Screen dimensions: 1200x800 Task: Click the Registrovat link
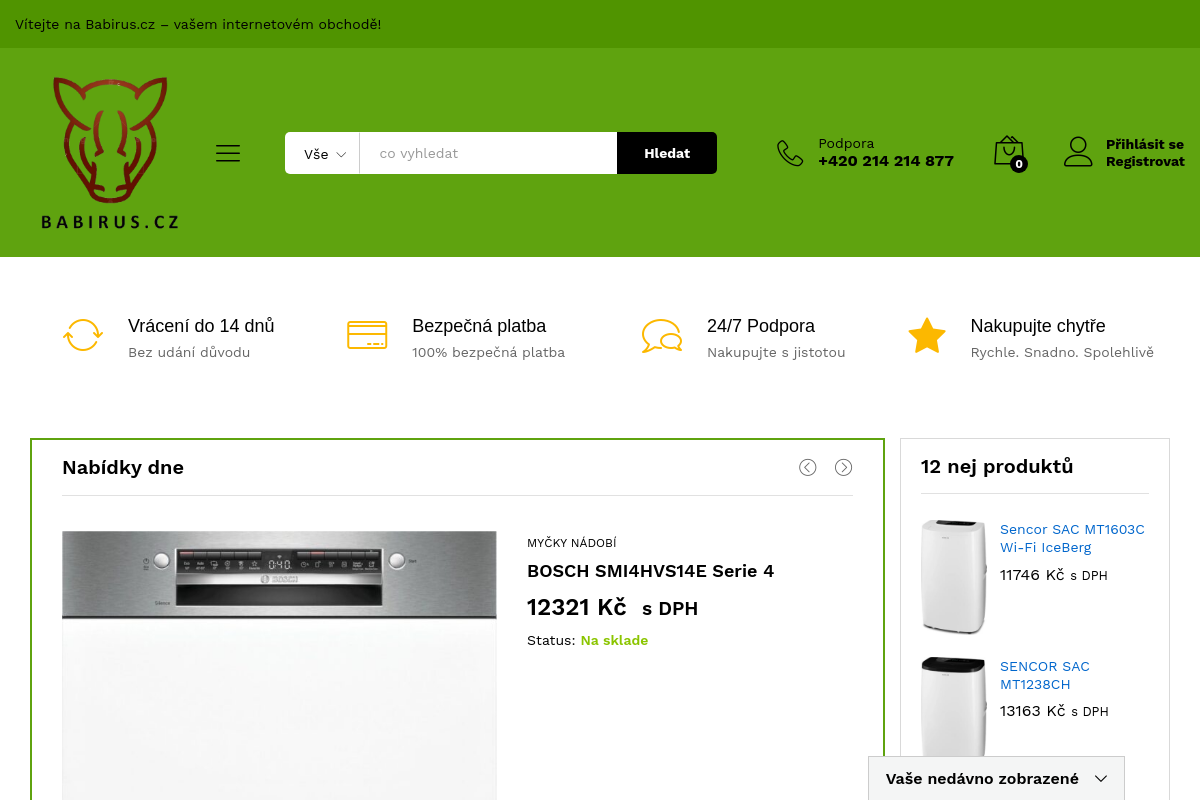[1145, 162]
